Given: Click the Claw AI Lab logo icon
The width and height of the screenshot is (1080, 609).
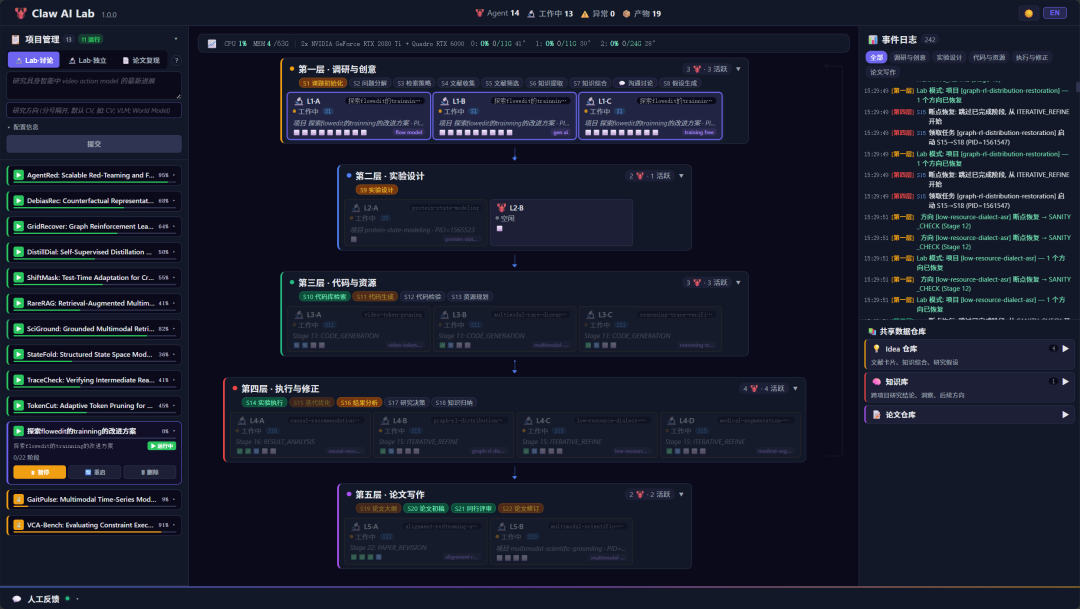Looking at the screenshot, I should pyautogui.click(x=20, y=14).
